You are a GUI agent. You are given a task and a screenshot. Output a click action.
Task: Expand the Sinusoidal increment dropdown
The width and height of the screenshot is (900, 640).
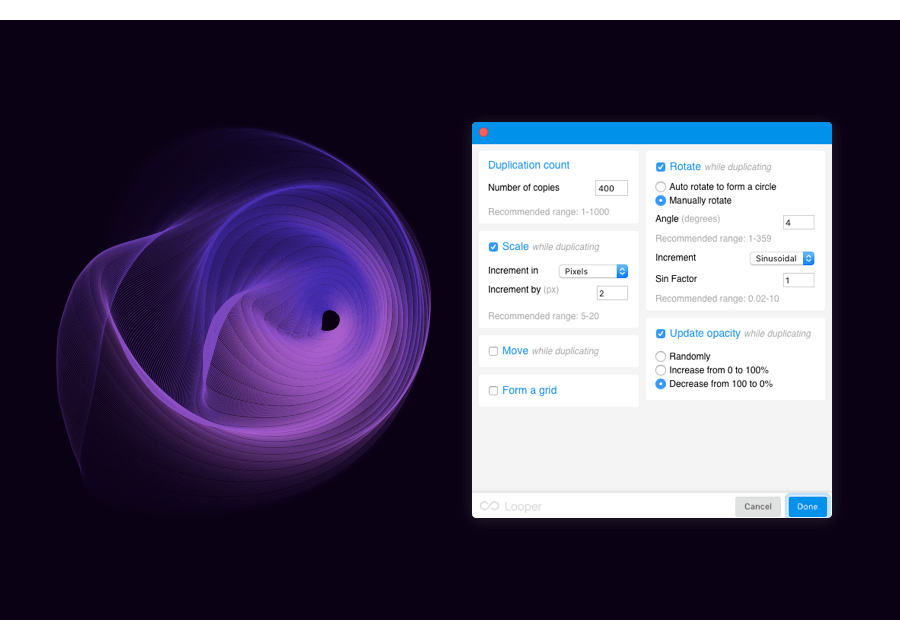pos(782,258)
